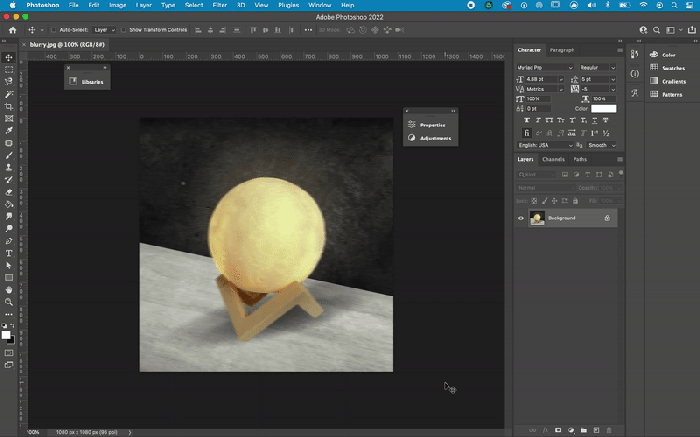Viewport: 700px width, 437px height.
Task: Select the Move tool in the toolbar
Action: click(8, 58)
